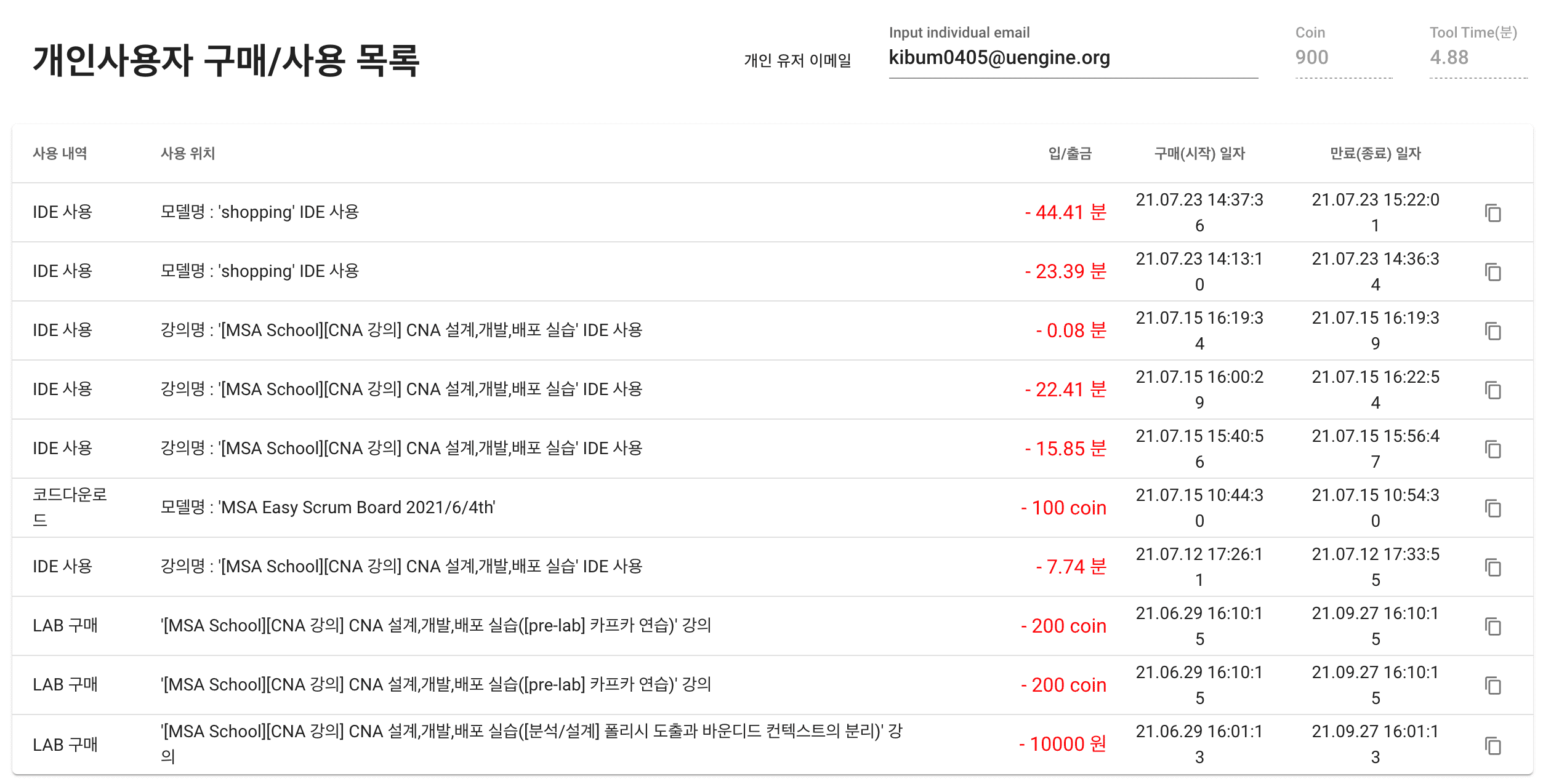The height and width of the screenshot is (784, 1543).
Task: Copy the 23.39 분 shopping IDE row
Action: pos(1493,272)
